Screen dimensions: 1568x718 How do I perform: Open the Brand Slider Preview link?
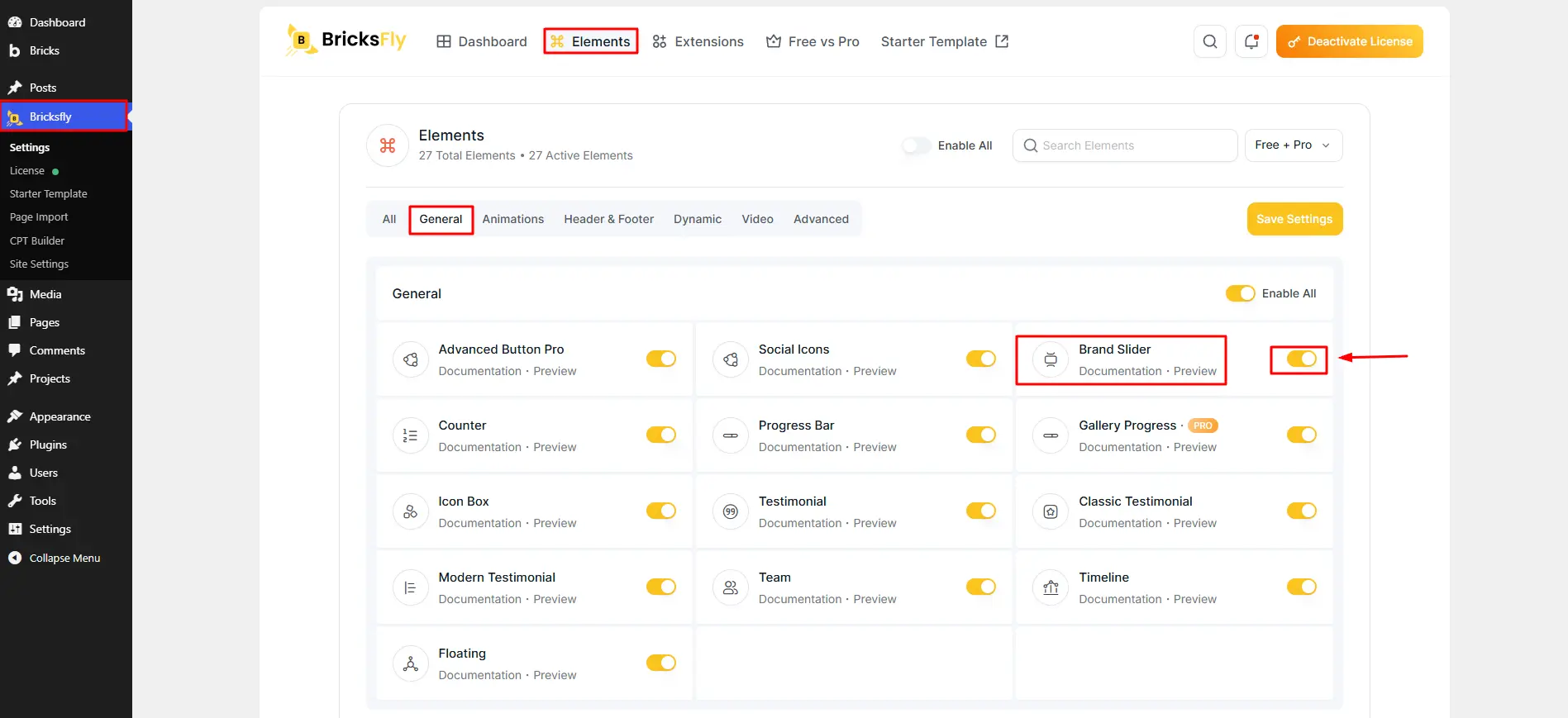tap(1194, 371)
